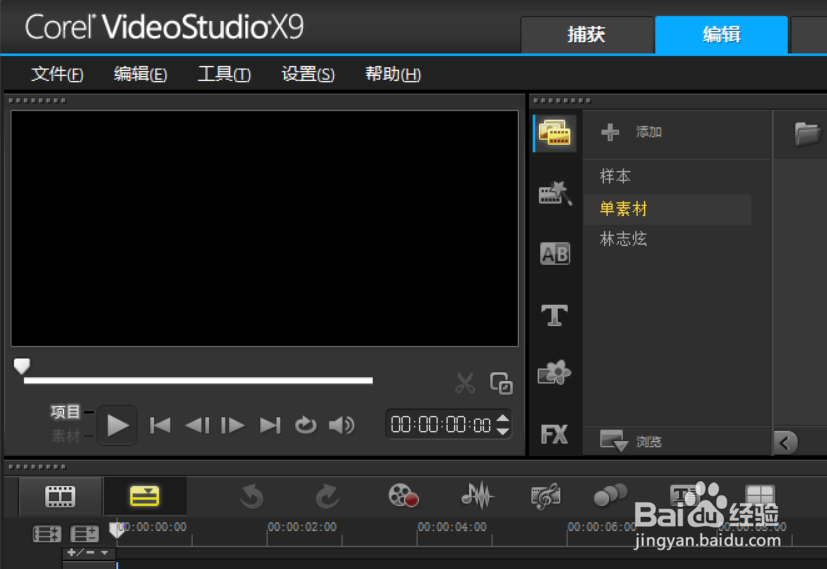The width and height of the screenshot is (827, 569).
Task: Click the import media files folder icon
Action: coord(807,134)
